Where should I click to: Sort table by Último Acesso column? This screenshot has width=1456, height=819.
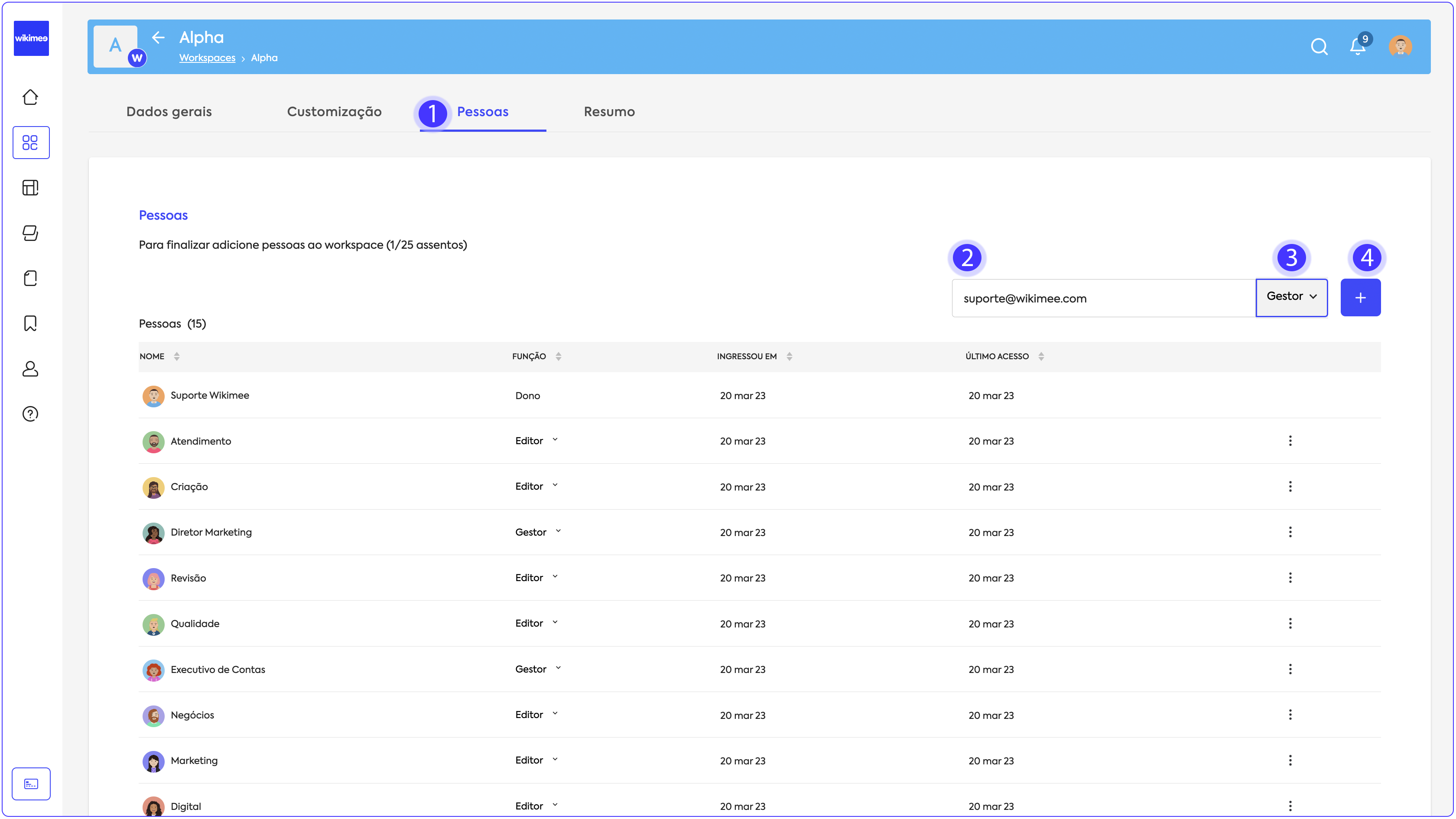click(x=1040, y=356)
